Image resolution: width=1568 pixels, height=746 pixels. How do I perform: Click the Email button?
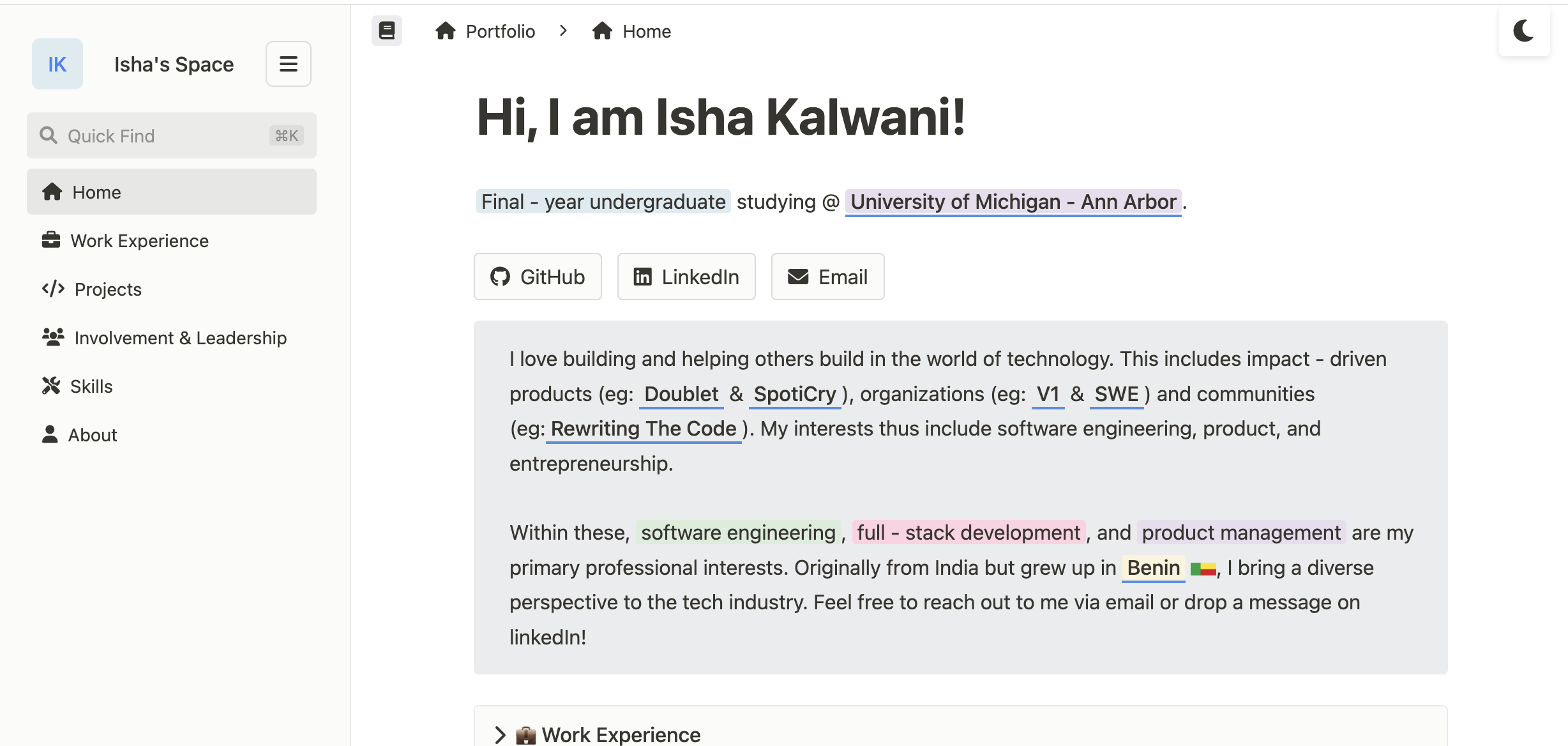pyautogui.click(x=827, y=277)
